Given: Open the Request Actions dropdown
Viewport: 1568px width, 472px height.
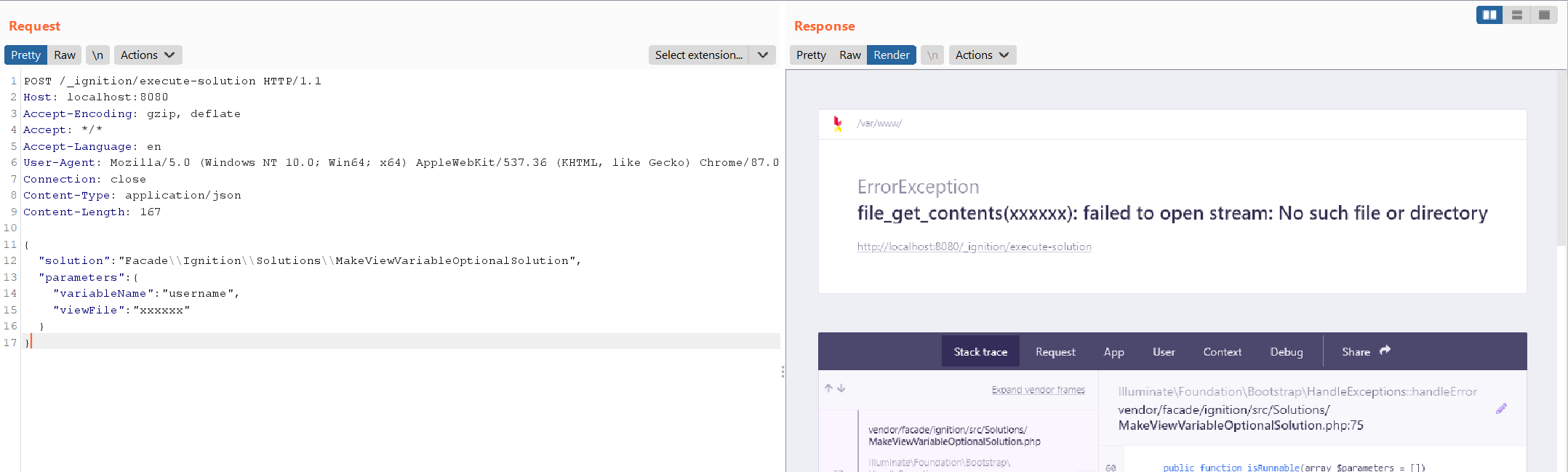Looking at the screenshot, I should (x=148, y=55).
